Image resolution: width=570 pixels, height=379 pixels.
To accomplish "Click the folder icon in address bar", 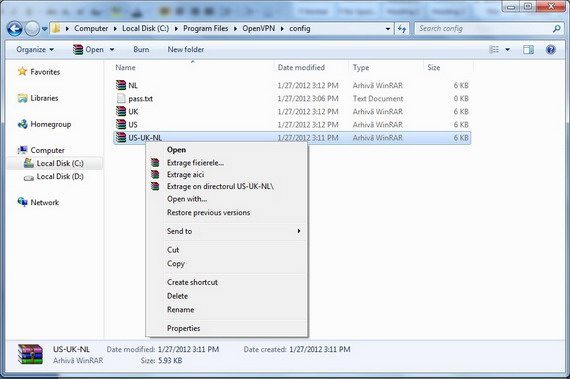I will point(56,28).
